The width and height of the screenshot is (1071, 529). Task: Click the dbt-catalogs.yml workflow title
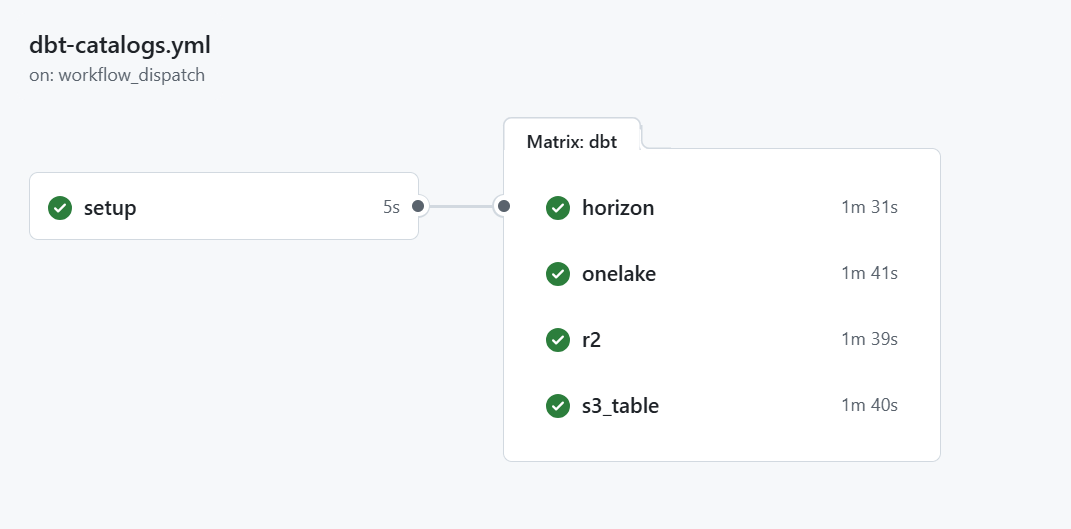[120, 45]
